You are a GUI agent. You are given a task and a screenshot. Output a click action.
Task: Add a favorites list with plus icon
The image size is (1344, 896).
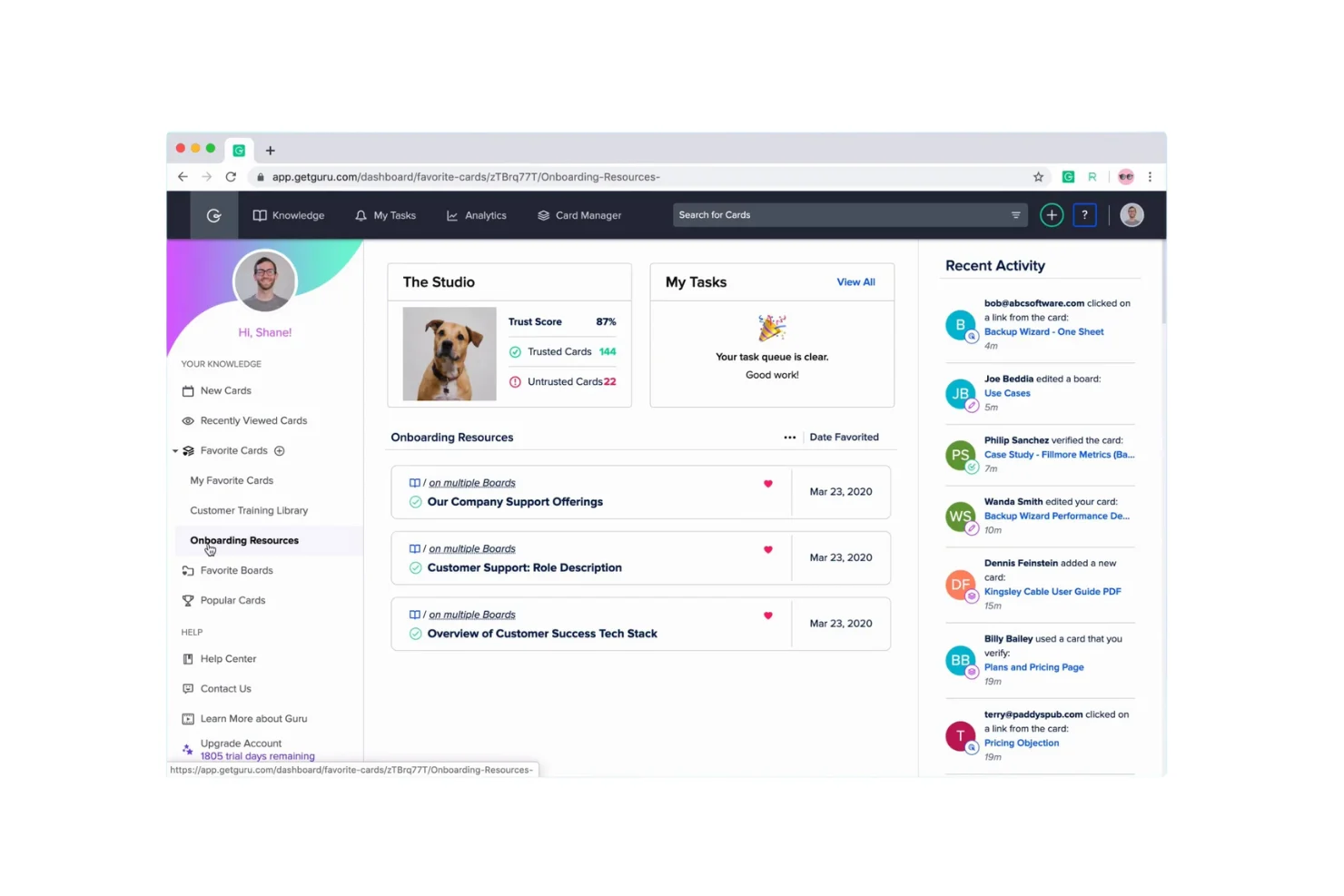pyautogui.click(x=280, y=450)
